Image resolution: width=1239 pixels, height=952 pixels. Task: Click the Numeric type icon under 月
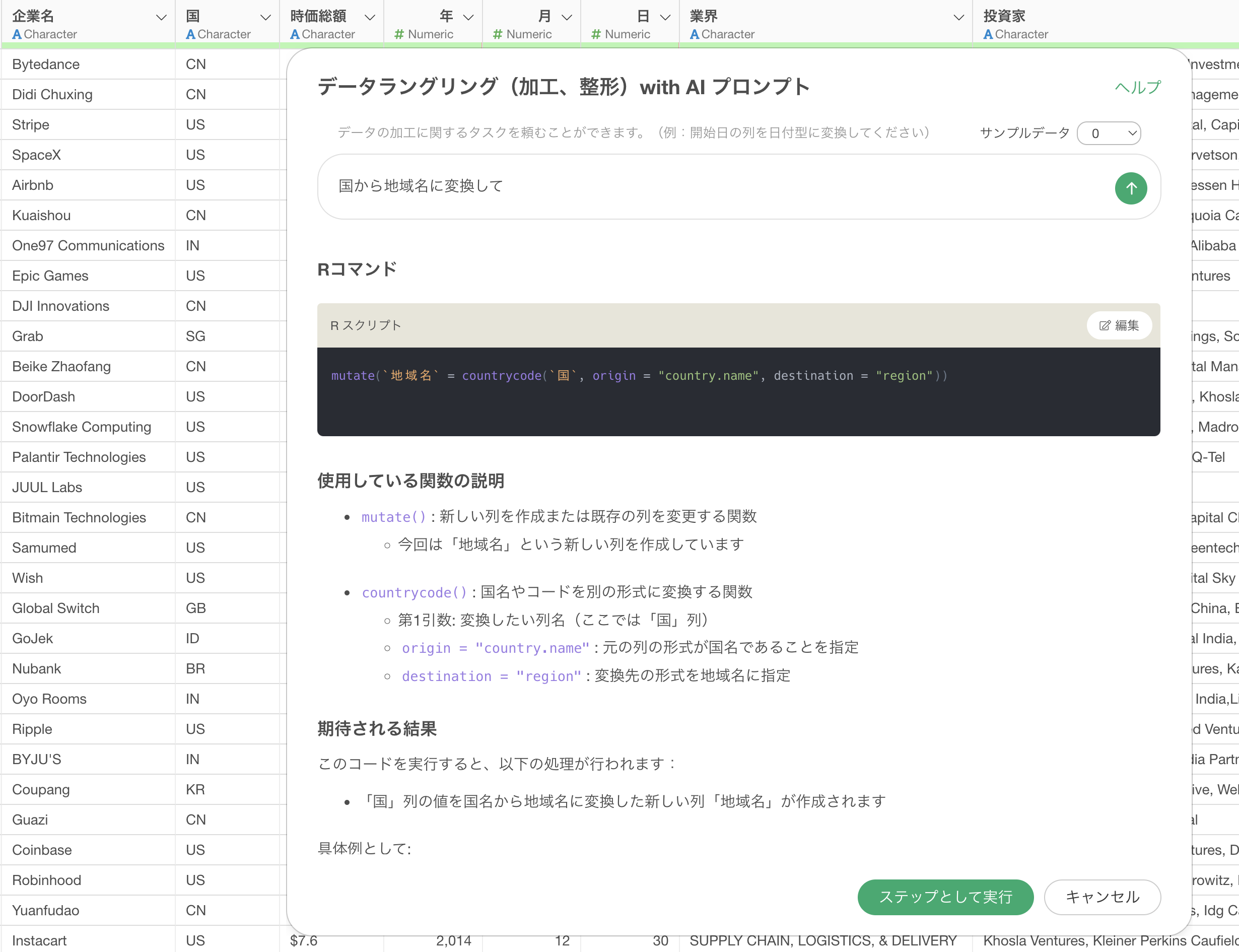pos(498,35)
